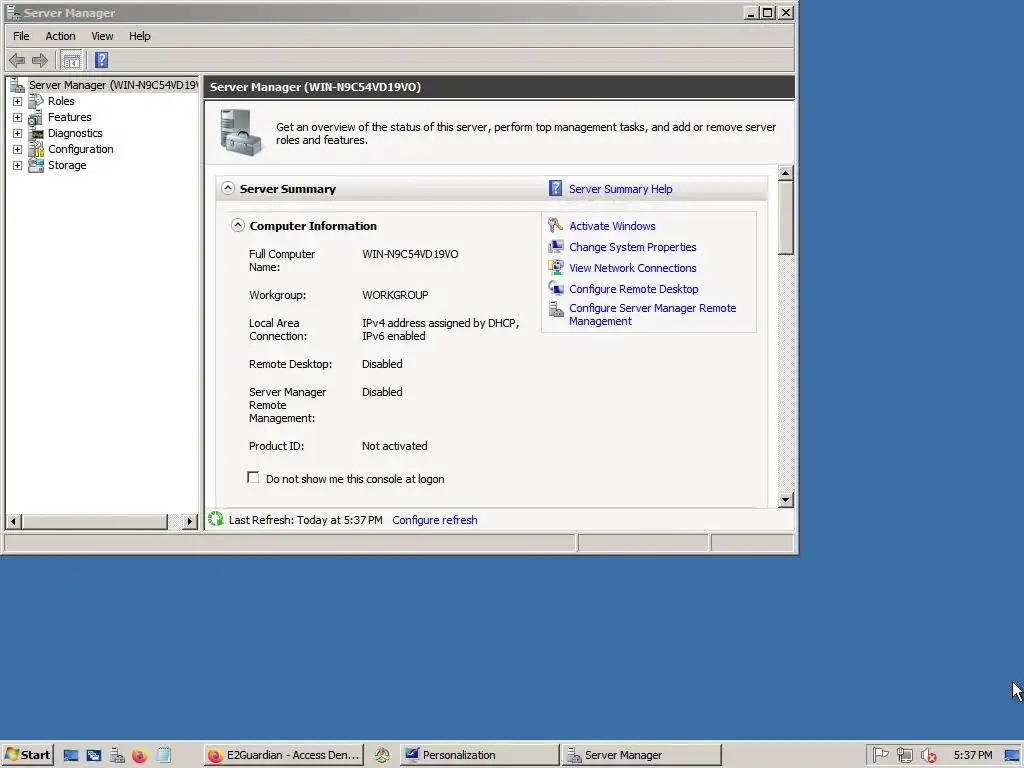Click the Configuration icon in the tree
Viewport: 1024px width, 768px height.
36,150
